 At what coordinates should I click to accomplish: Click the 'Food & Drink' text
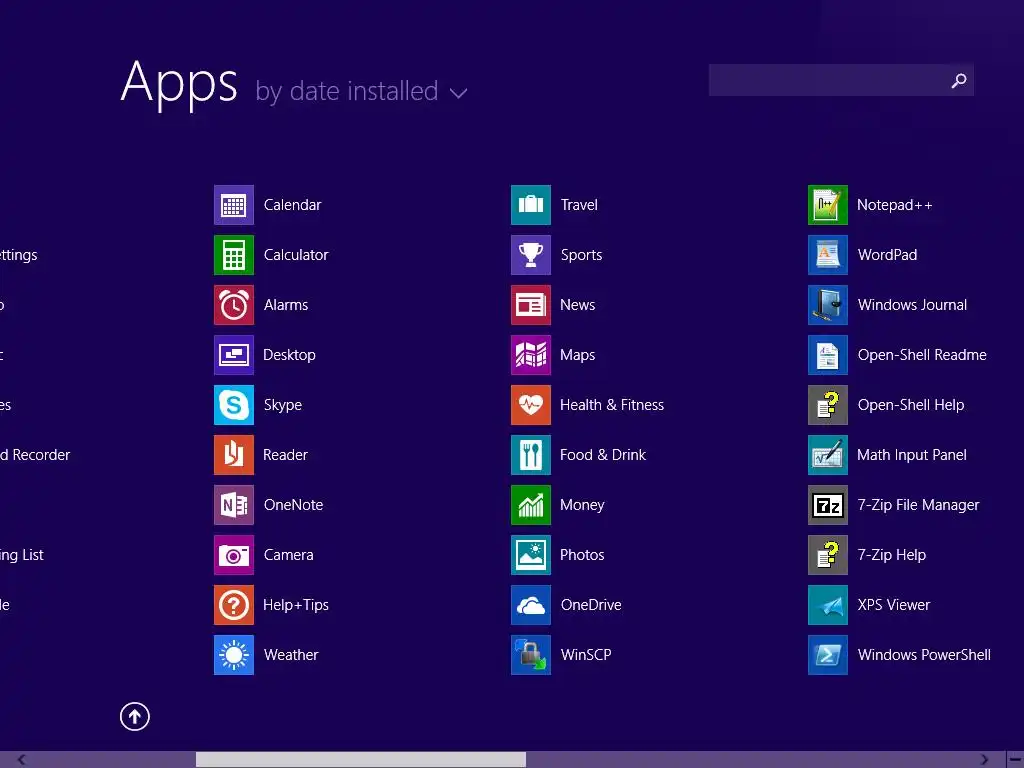pyautogui.click(x=603, y=455)
